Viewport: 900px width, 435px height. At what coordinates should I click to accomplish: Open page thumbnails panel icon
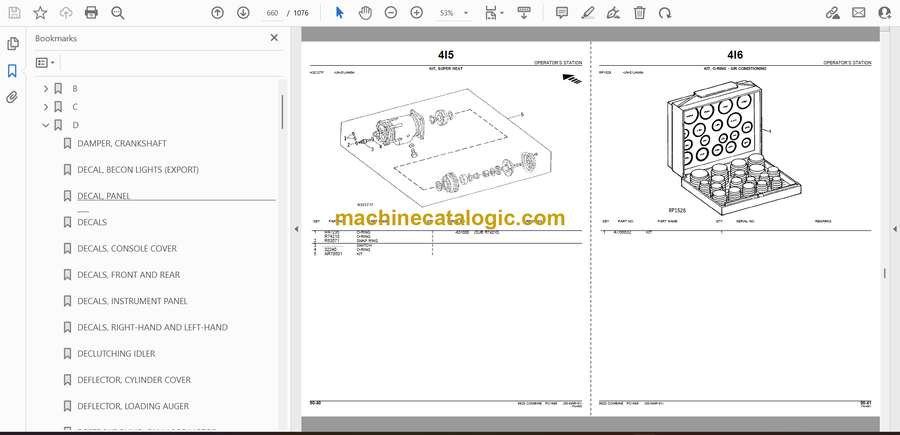click(x=12, y=44)
